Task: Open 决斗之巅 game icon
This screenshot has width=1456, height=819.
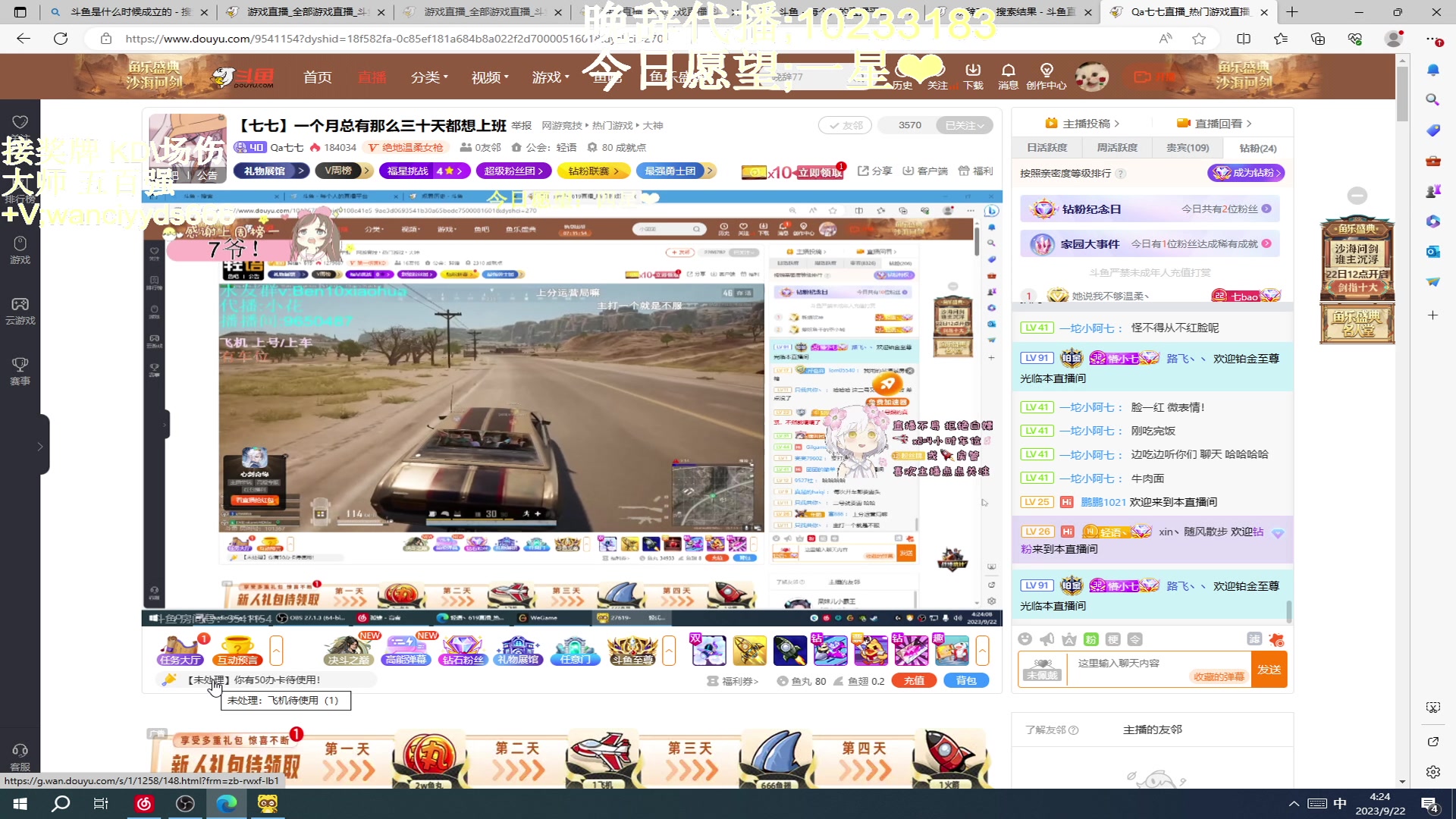Action: 349,651
